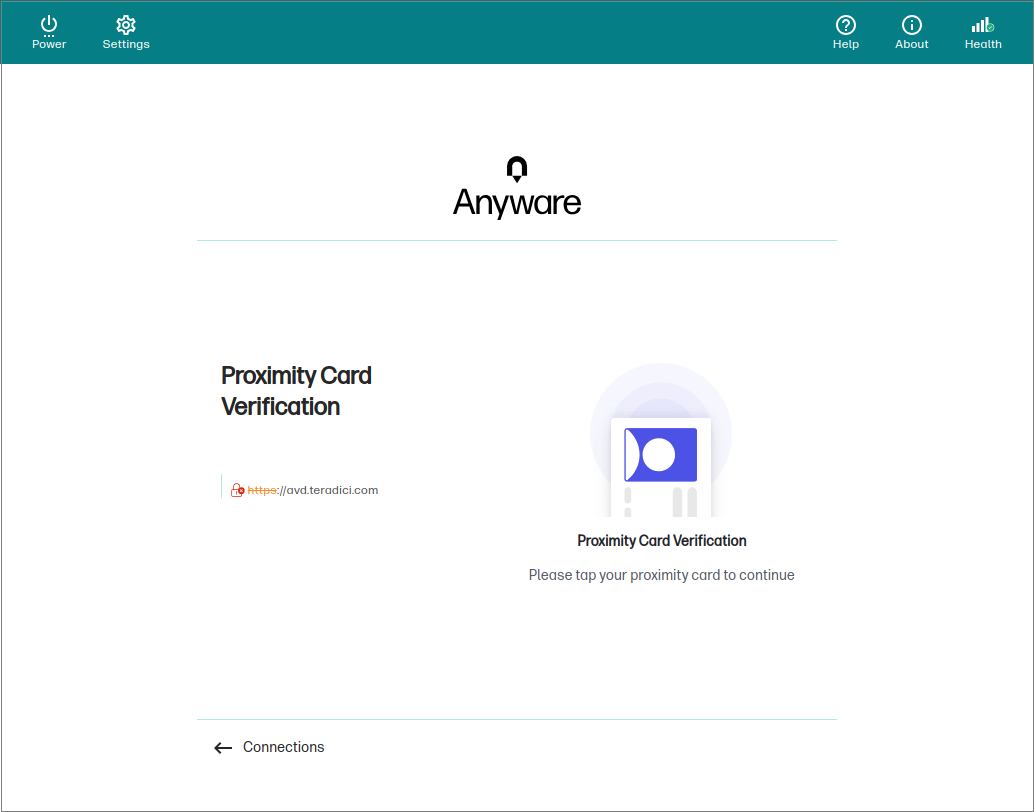
Task: Click the avd.teradici.com address
Action: [x=313, y=490]
